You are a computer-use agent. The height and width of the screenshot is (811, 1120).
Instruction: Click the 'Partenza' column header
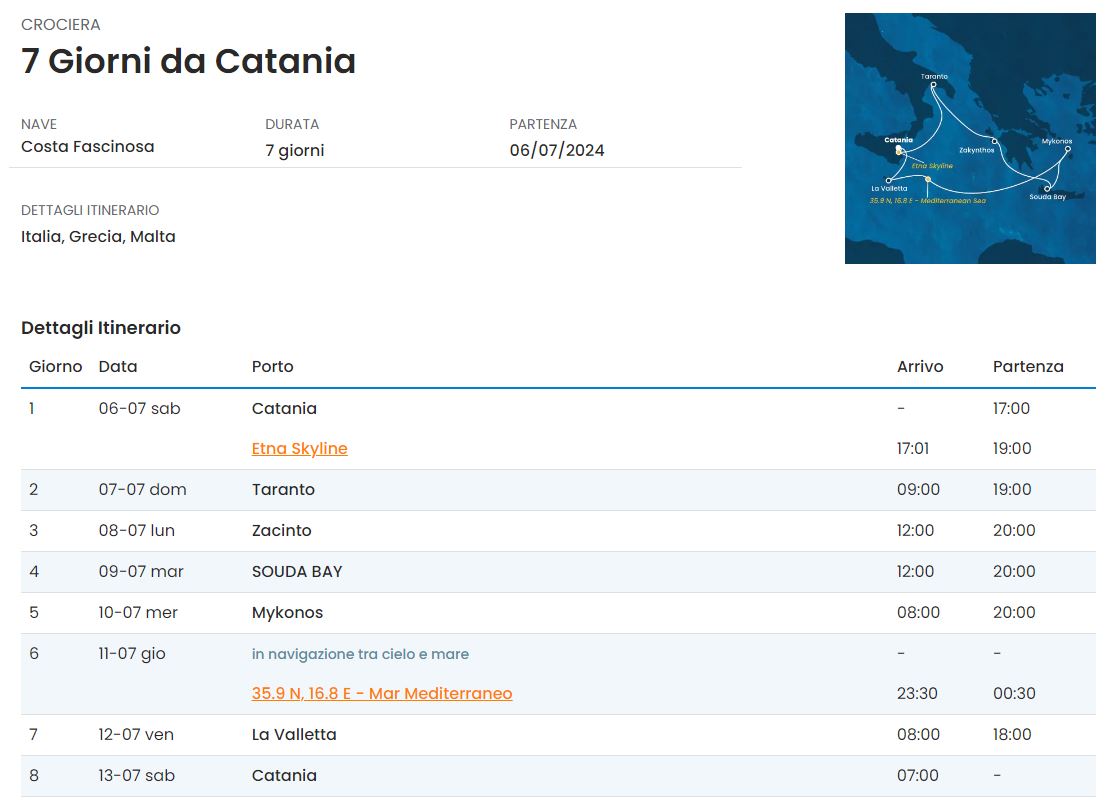coord(1028,367)
